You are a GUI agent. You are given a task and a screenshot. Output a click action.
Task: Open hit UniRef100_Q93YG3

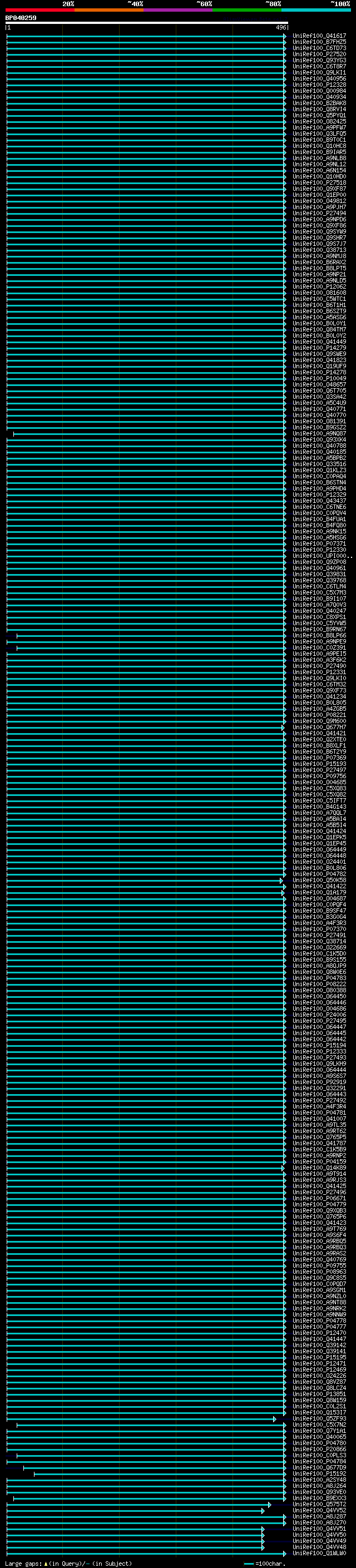click(x=319, y=60)
